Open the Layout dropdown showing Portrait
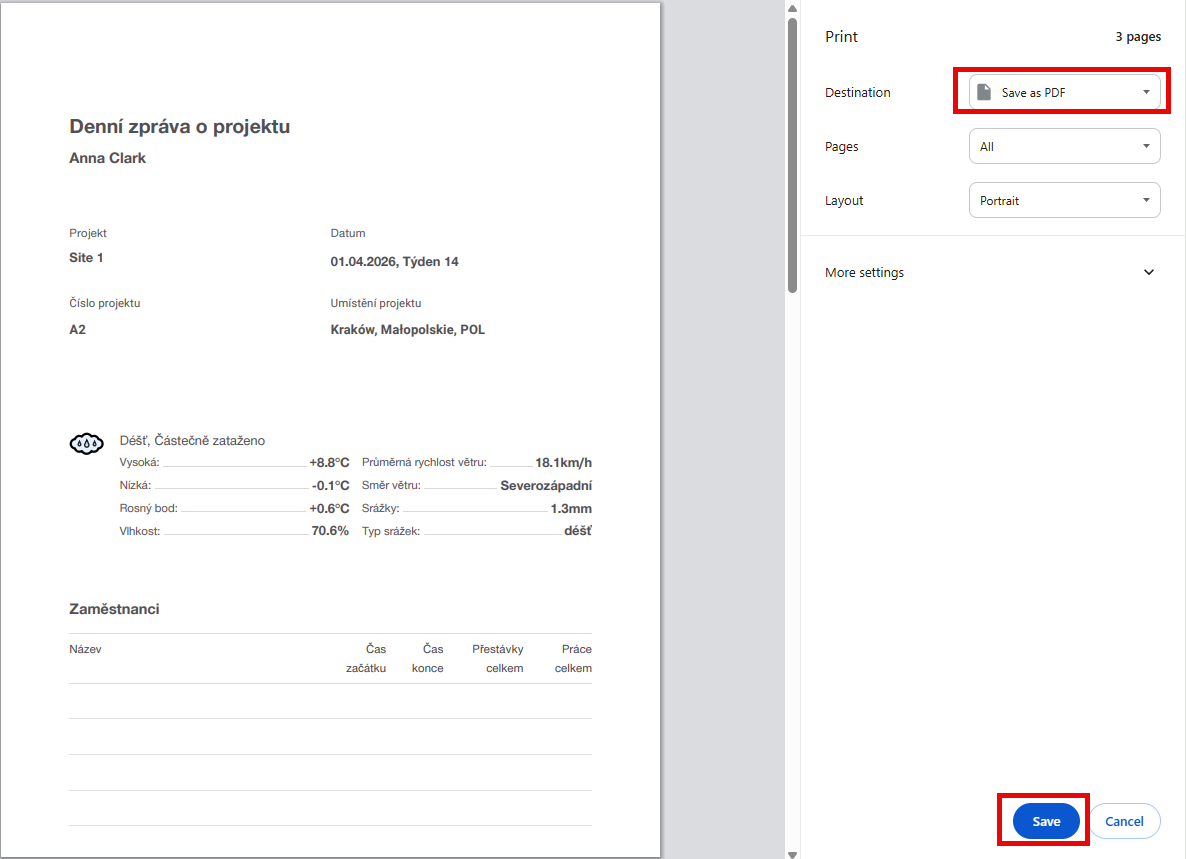 click(x=1064, y=200)
